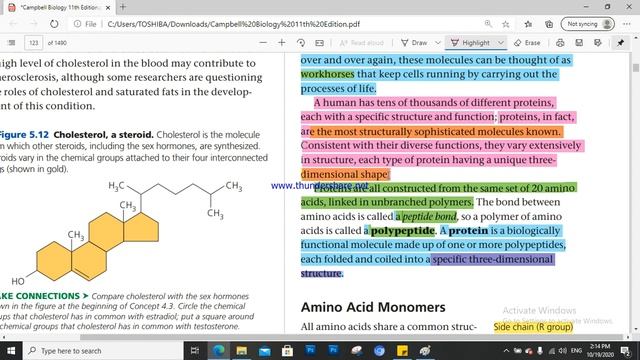Open the volume control in tray
The height and width of the screenshot is (360, 640).
(563, 351)
